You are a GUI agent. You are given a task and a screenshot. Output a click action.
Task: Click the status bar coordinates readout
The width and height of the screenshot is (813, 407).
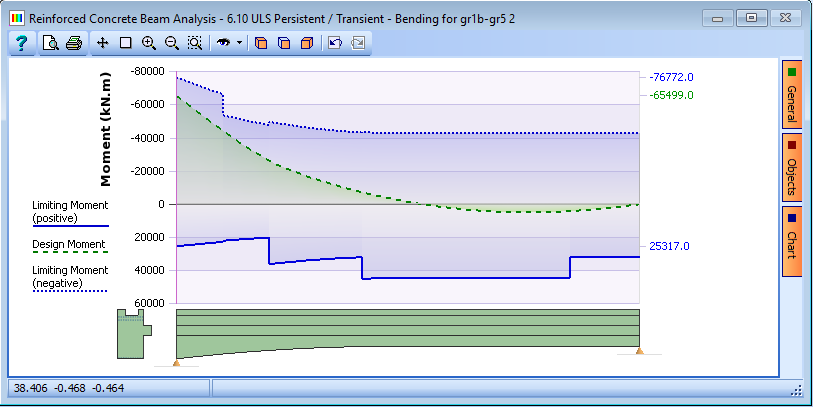[69, 388]
